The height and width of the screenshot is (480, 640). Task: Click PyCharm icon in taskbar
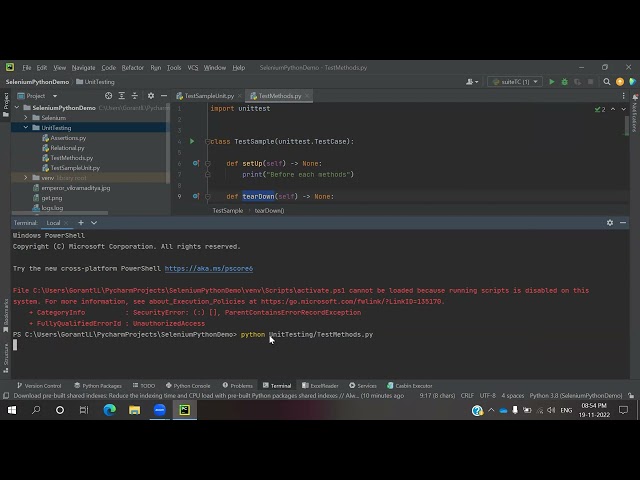click(x=184, y=410)
